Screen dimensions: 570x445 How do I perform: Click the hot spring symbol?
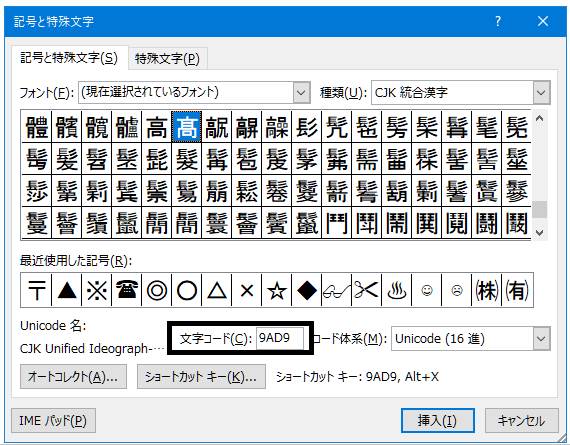tap(396, 290)
